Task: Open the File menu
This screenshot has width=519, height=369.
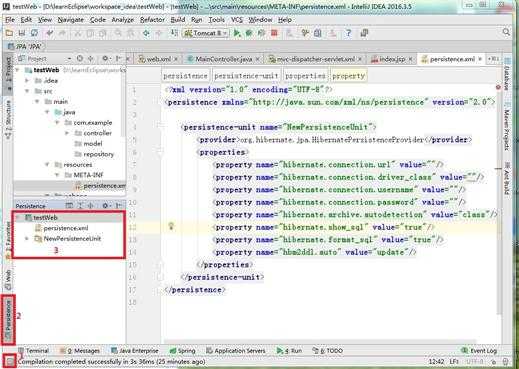Action: click(10, 20)
